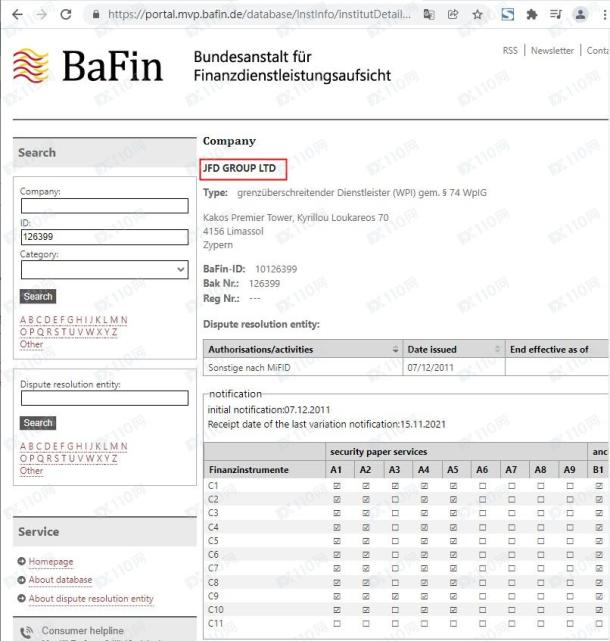
Task: Click the Homepage bullet arrow icon
Action: (x=22, y=562)
